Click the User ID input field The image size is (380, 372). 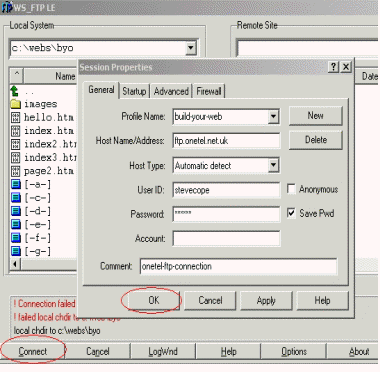coord(226,190)
